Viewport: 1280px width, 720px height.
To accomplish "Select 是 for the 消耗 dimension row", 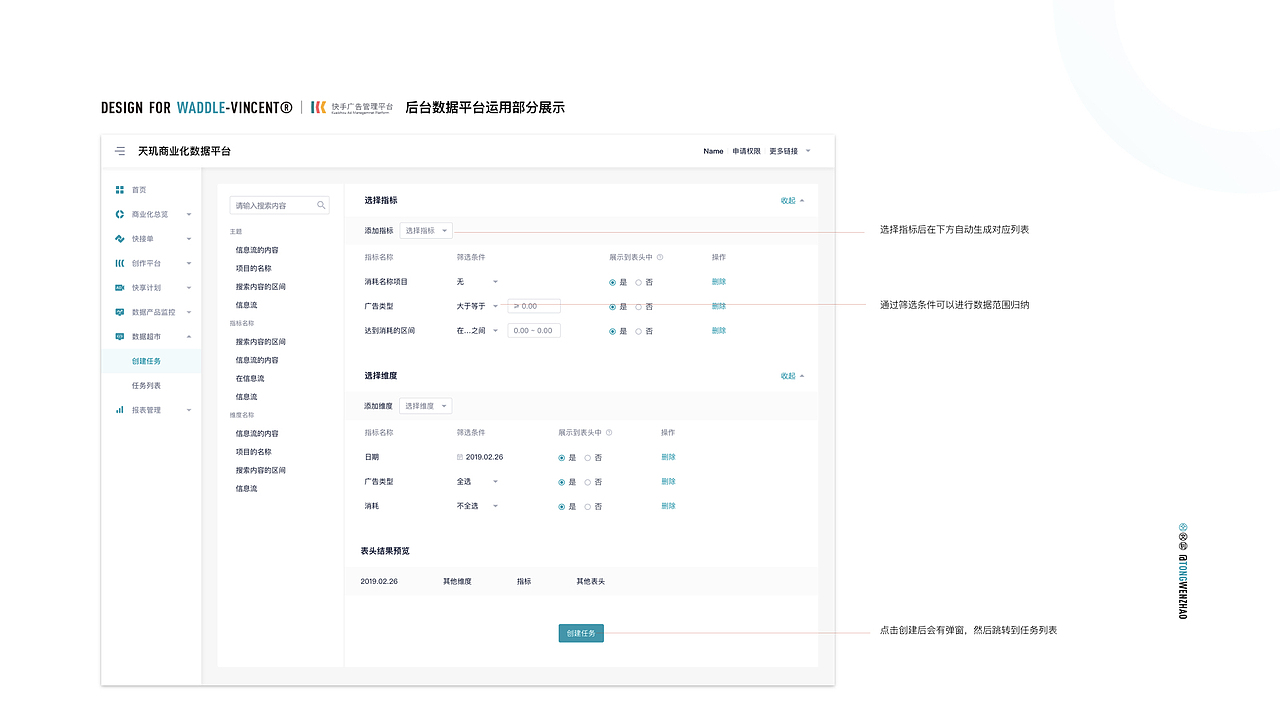I will tap(561, 507).
